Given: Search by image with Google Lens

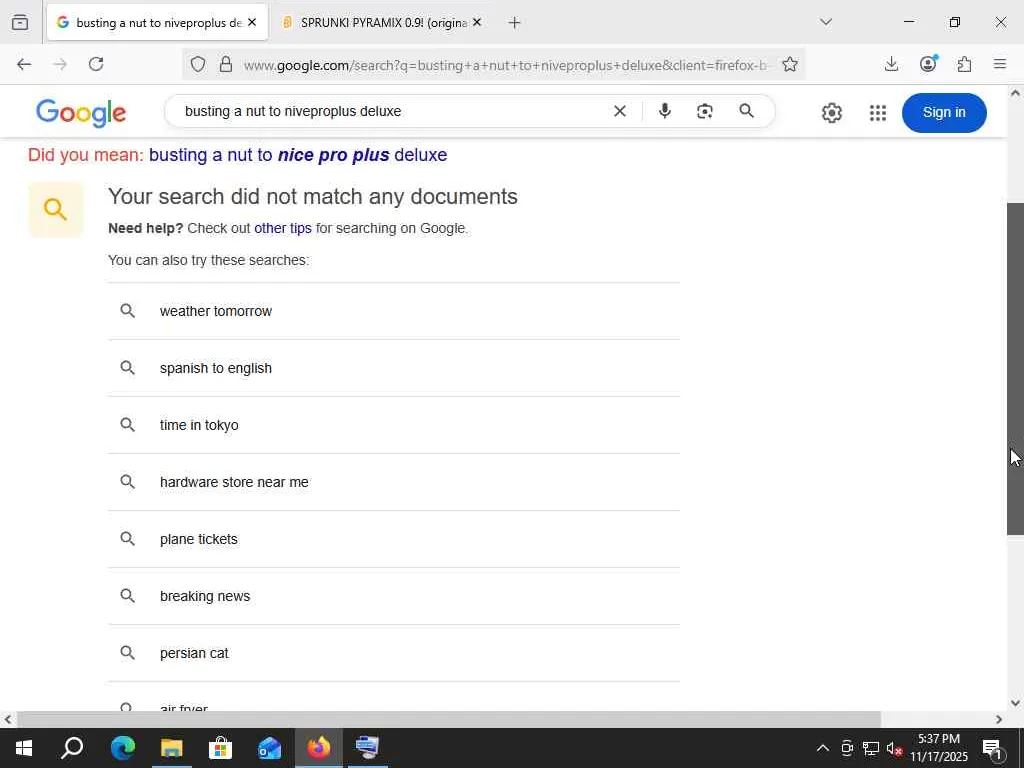Looking at the screenshot, I should [x=705, y=111].
